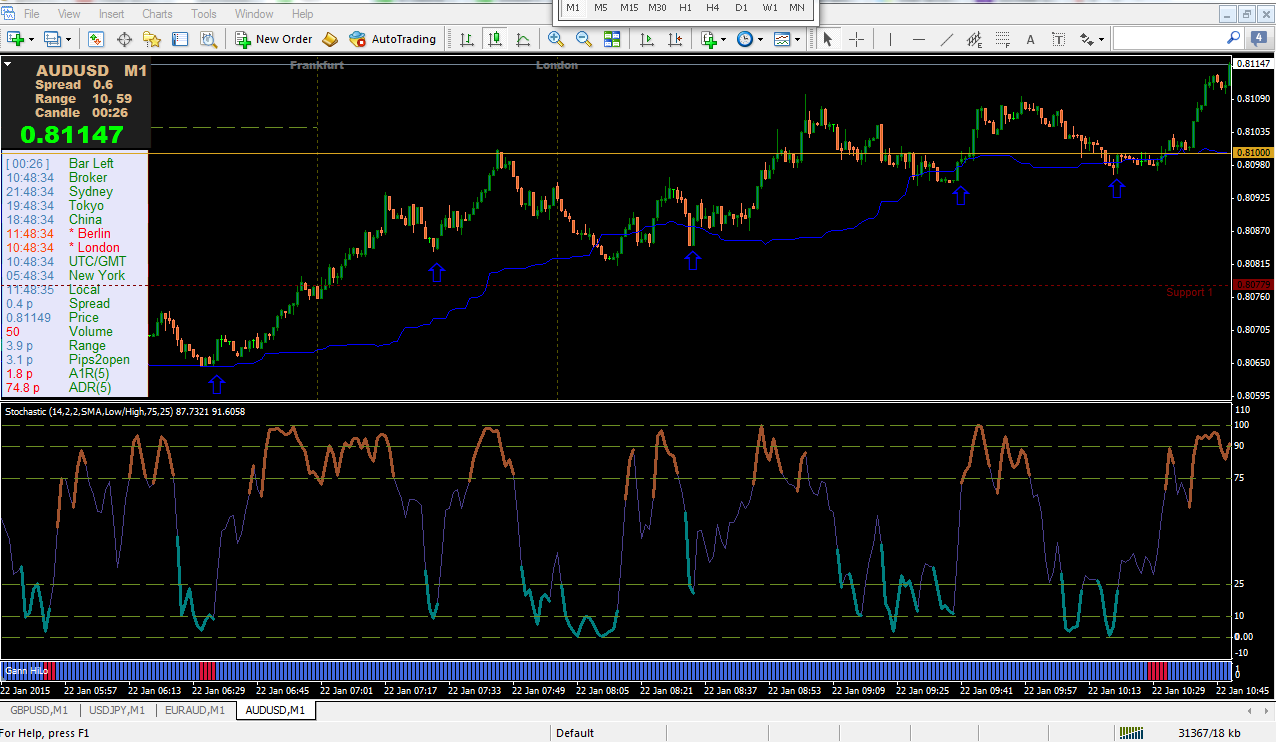Image resolution: width=1276 pixels, height=742 pixels.
Task: Select the MN timeframe button
Action: pyautogui.click(x=797, y=8)
